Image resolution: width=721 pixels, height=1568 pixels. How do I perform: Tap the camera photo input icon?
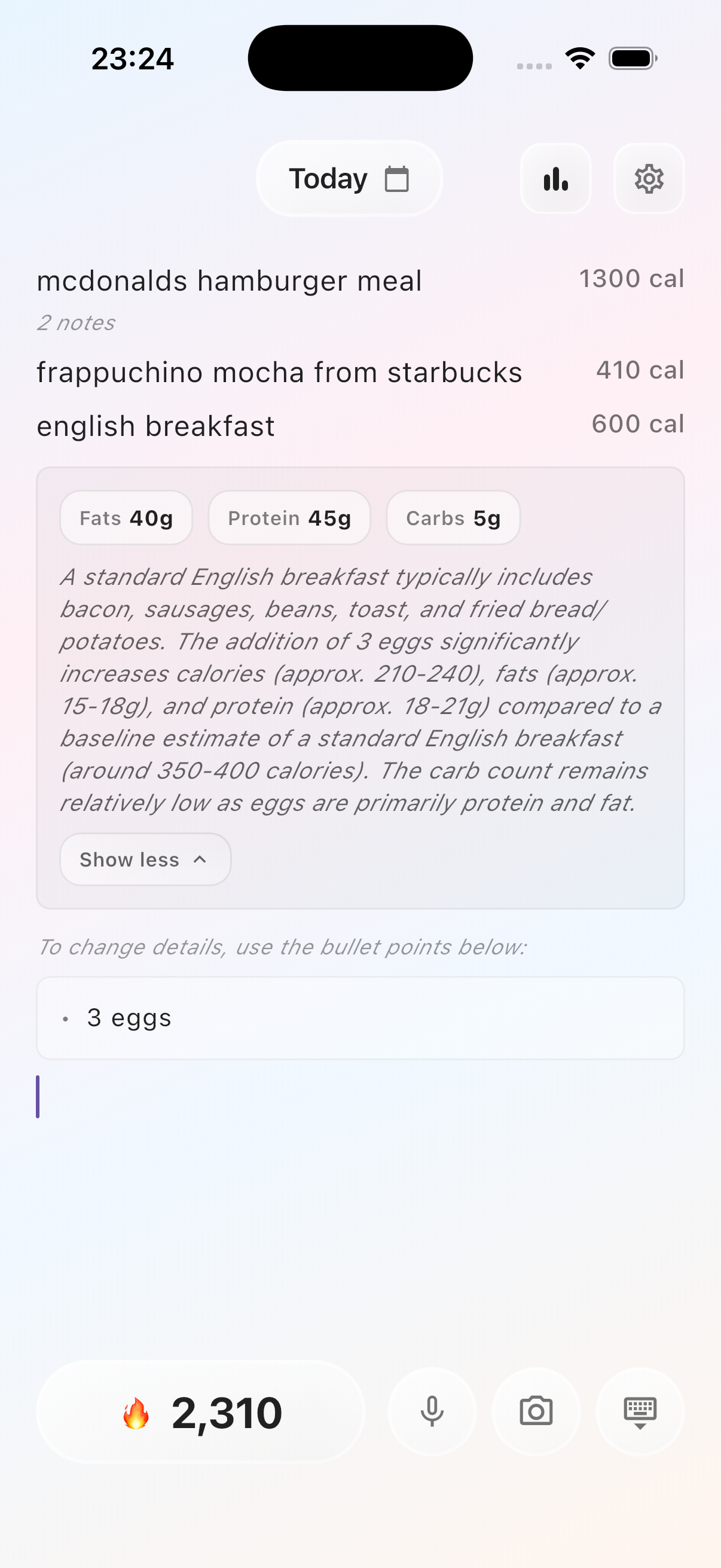point(536,1411)
